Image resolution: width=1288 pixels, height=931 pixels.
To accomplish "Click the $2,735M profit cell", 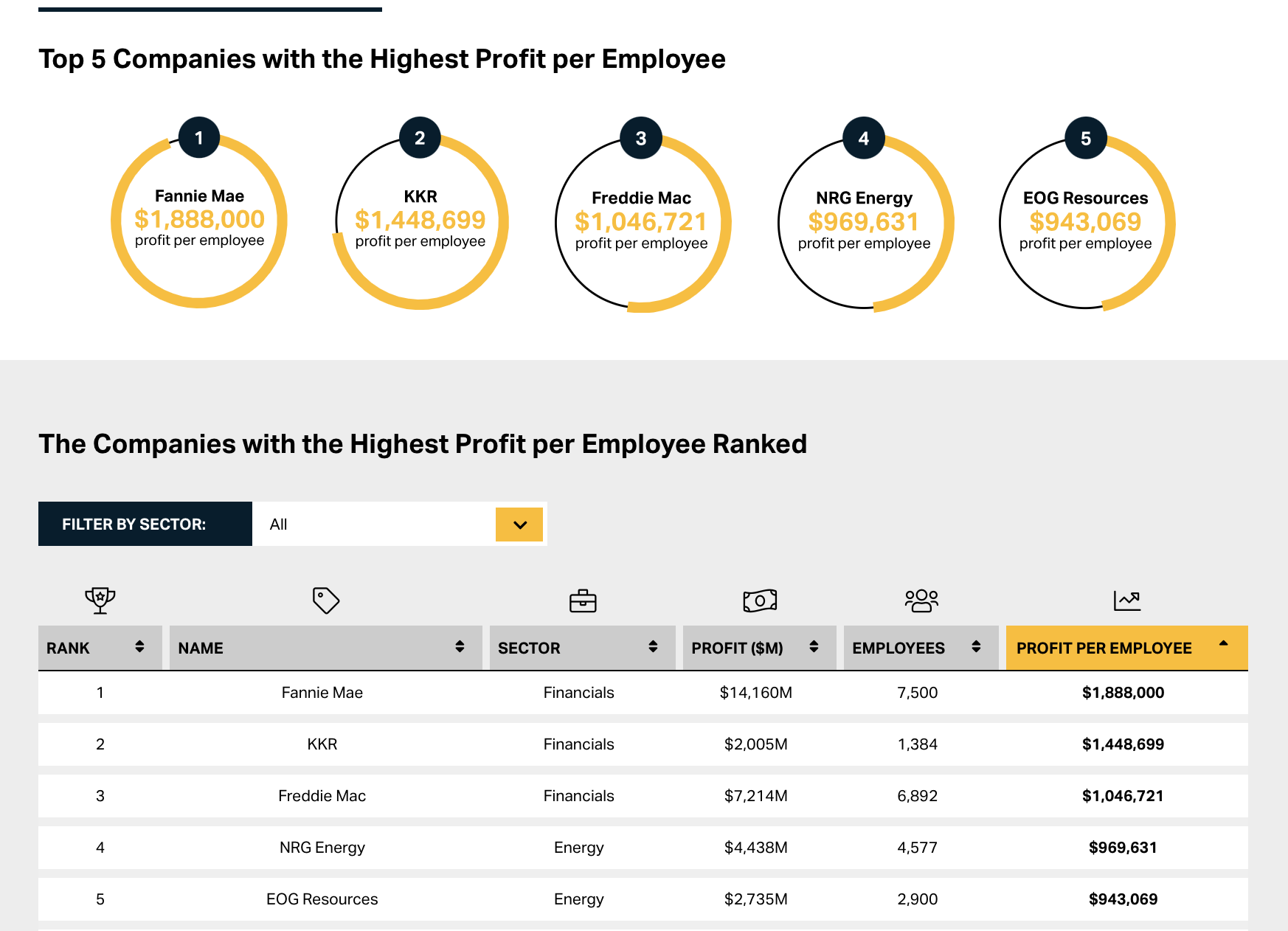I will (756, 899).
